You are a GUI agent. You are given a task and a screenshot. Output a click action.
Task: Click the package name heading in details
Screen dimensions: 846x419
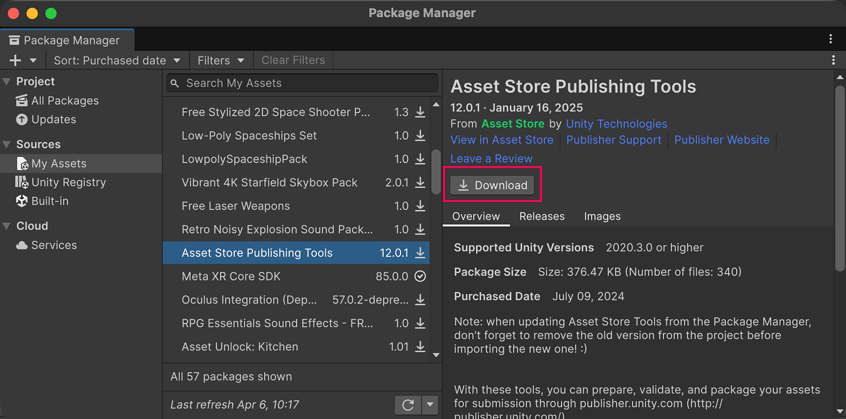pyautogui.click(x=573, y=87)
